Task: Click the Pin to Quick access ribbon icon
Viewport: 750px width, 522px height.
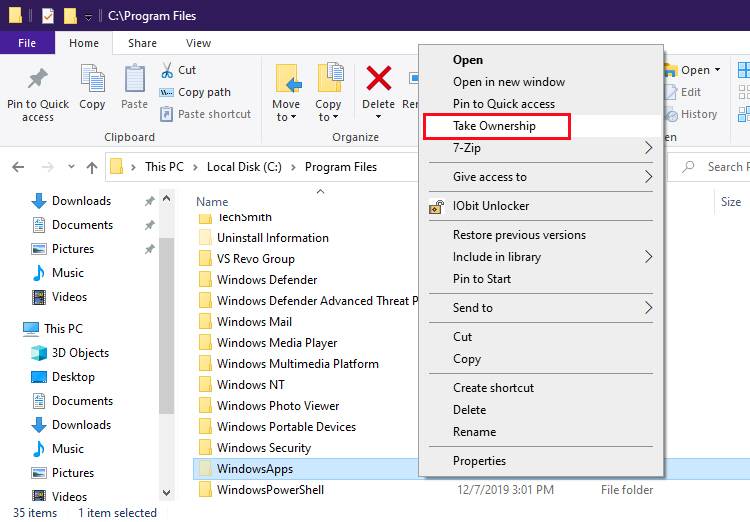Action: click(38, 79)
